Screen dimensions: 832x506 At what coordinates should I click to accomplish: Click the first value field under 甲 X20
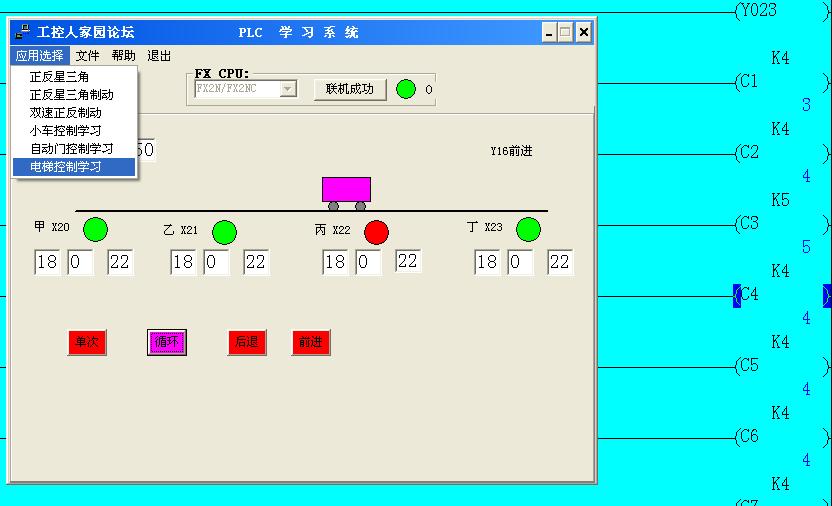pyautogui.click(x=47, y=263)
